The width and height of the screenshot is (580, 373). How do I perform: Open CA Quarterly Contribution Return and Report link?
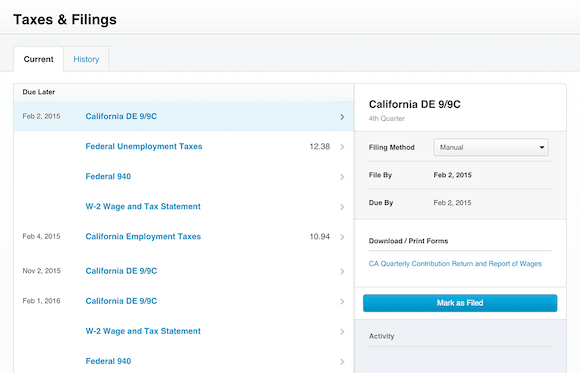coord(455,264)
